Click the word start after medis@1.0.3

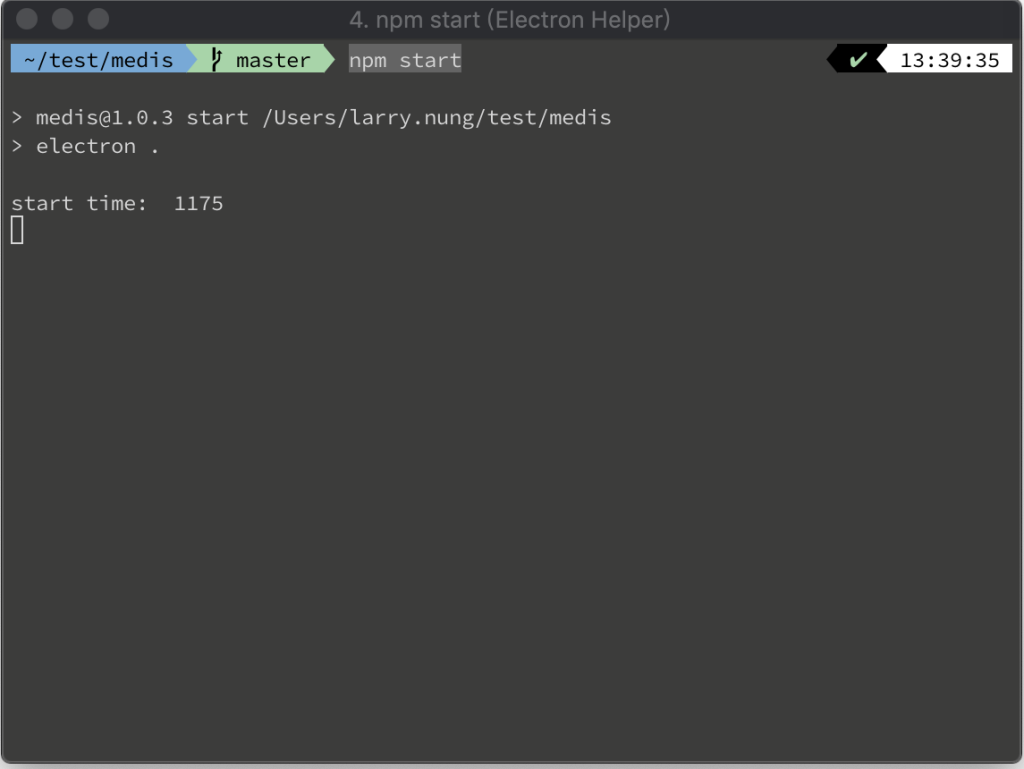(217, 118)
